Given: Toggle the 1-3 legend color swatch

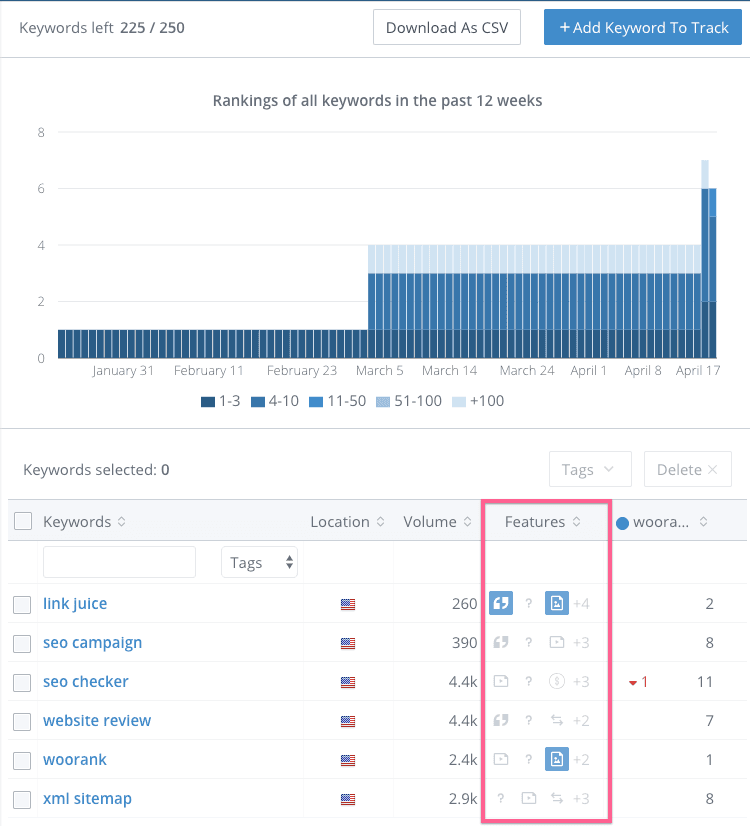Looking at the screenshot, I should coord(208,401).
